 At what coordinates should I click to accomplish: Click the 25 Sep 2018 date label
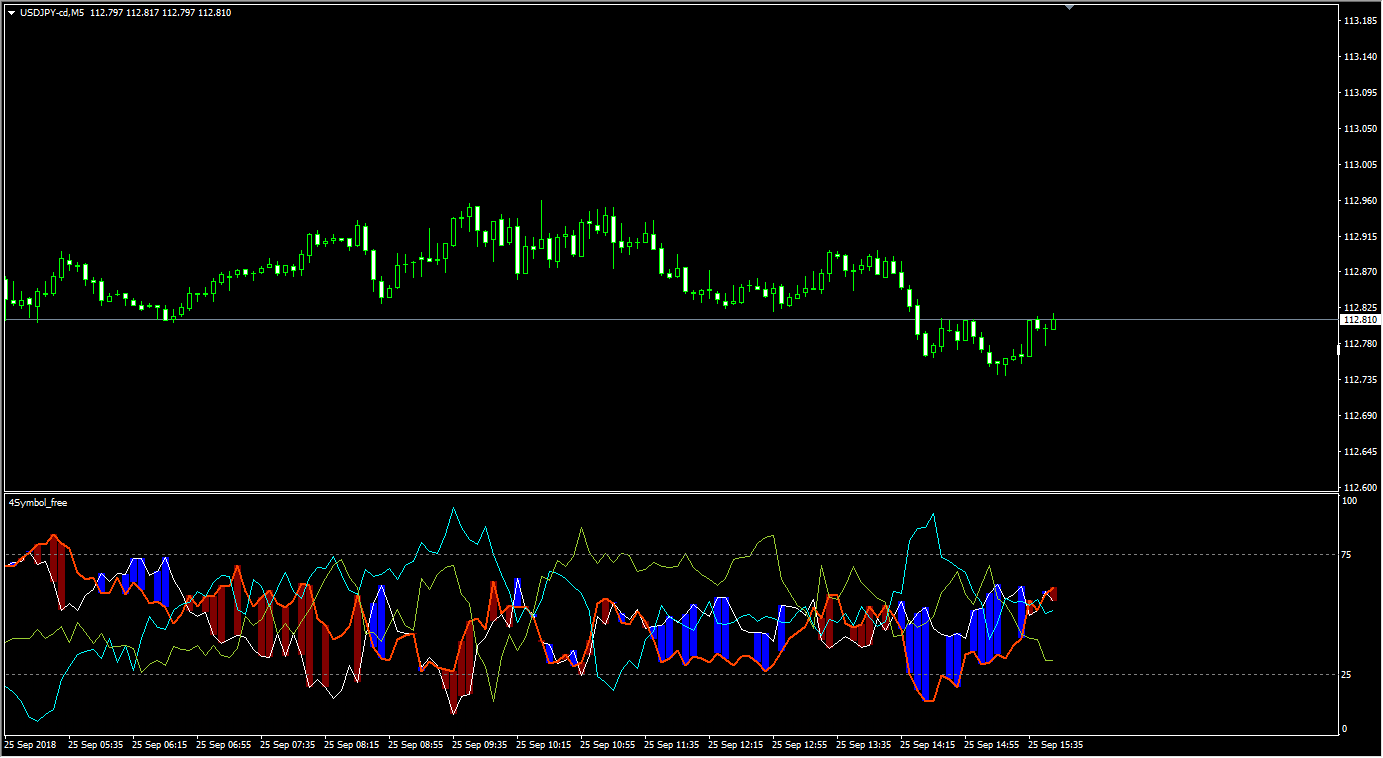point(32,745)
